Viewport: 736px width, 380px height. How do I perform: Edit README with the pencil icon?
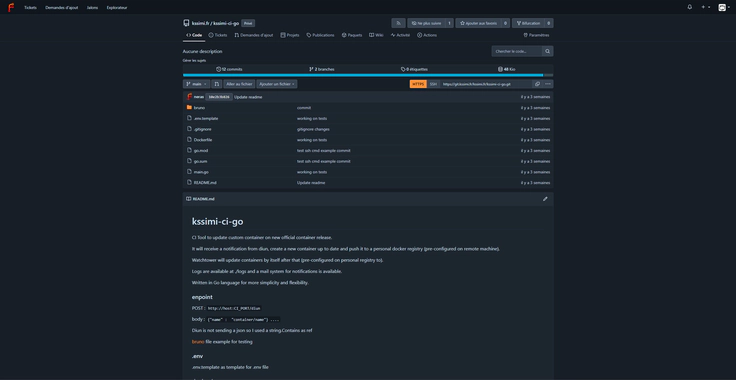click(x=545, y=199)
